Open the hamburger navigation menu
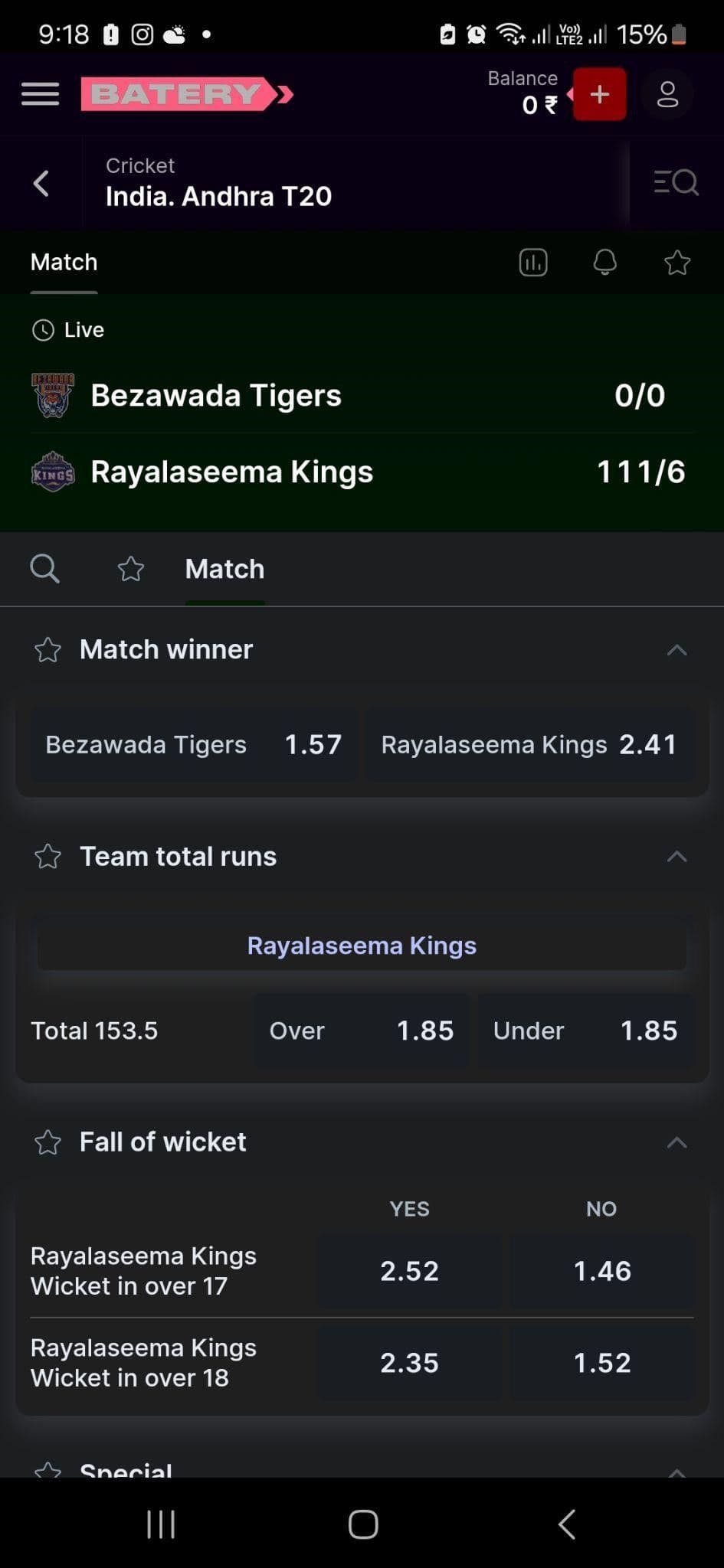The height and width of the screenshot is (1568, 724). (x=39, y=93)
